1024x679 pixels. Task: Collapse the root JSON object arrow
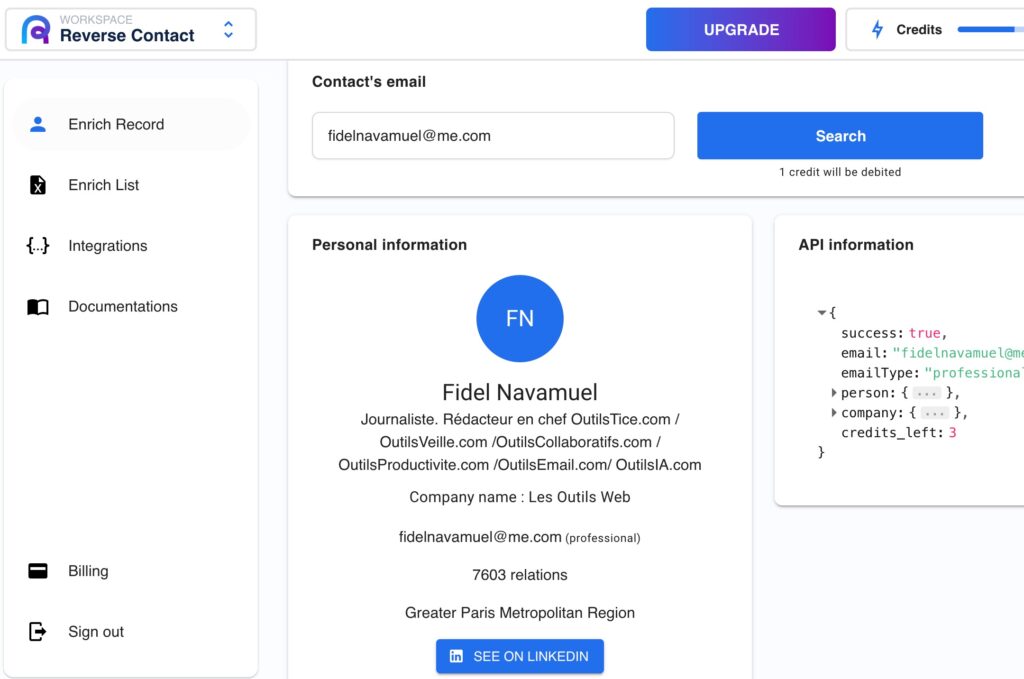tap(822, 313)
